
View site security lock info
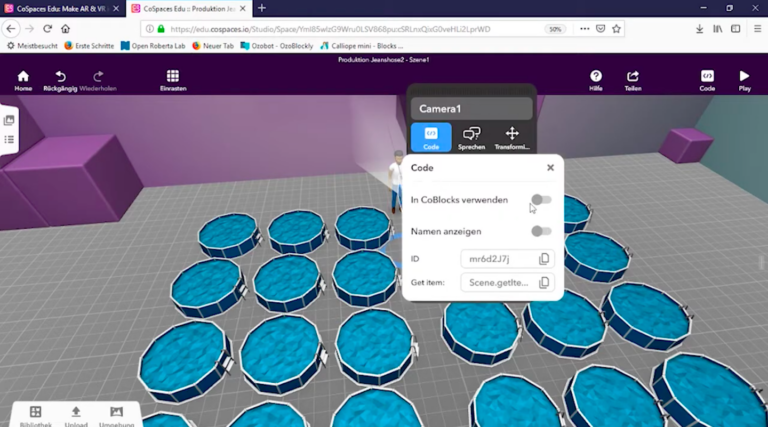click(161, 29)
